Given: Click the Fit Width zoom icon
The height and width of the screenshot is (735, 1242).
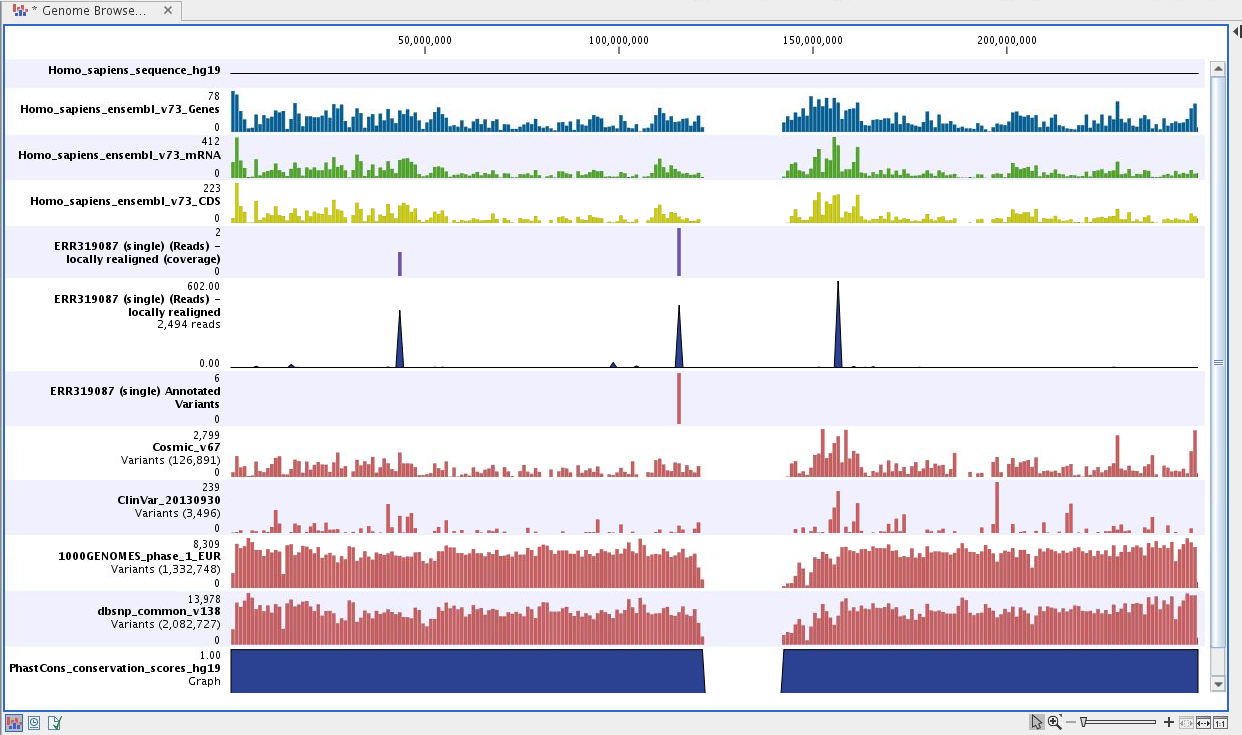Looking at the screenshot, I should pyautogui.click(x=1202, y=721).
